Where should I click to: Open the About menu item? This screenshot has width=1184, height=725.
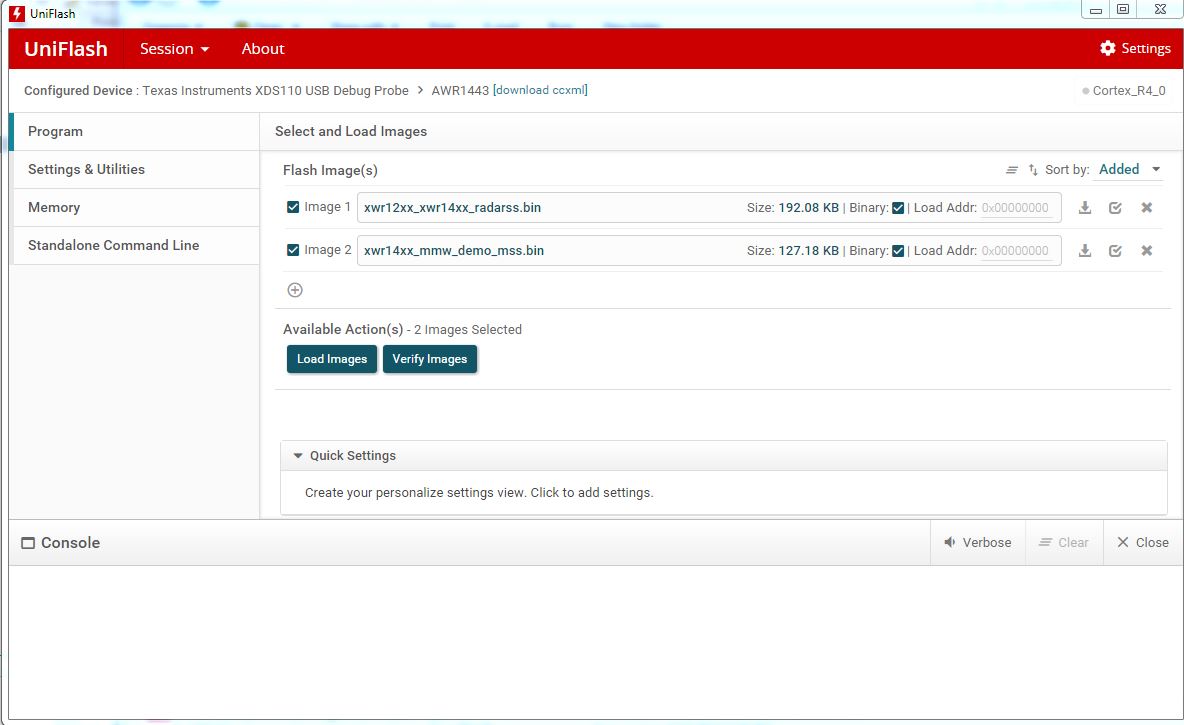(x=263, y=48)
